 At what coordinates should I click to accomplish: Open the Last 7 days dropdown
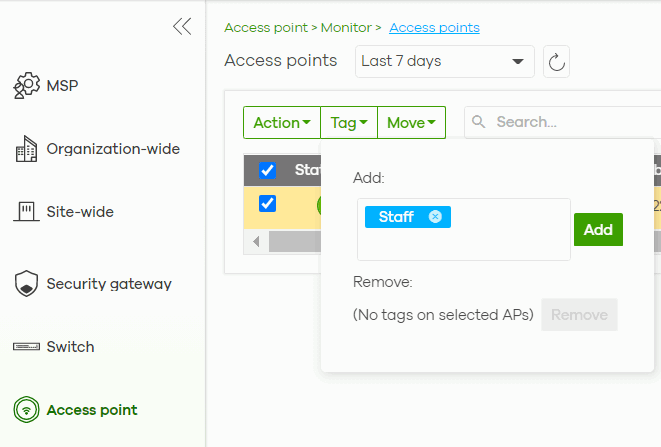445,62
